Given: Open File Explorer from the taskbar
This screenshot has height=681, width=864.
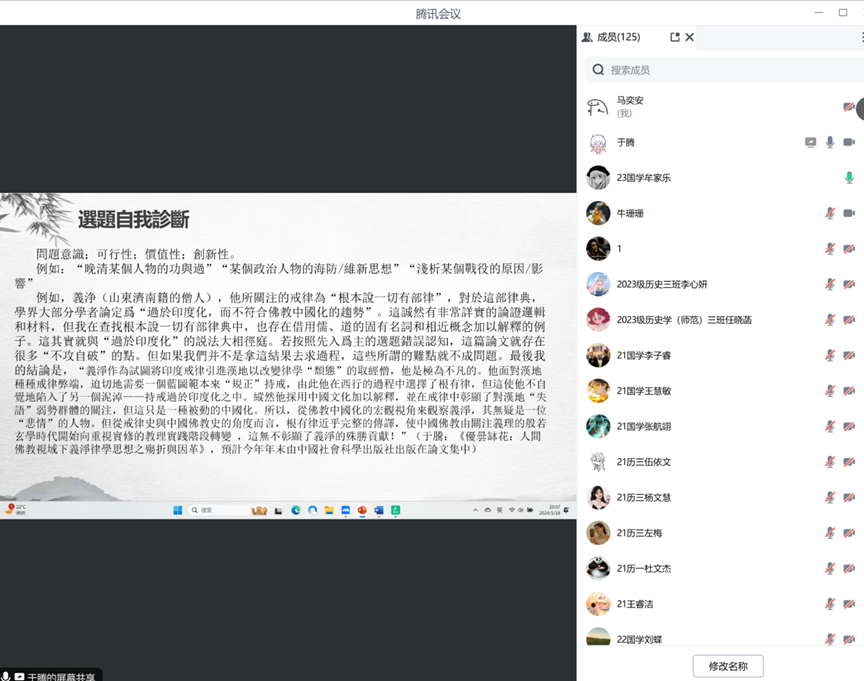Looking at the screenshot, I should [x=329, y=512].
